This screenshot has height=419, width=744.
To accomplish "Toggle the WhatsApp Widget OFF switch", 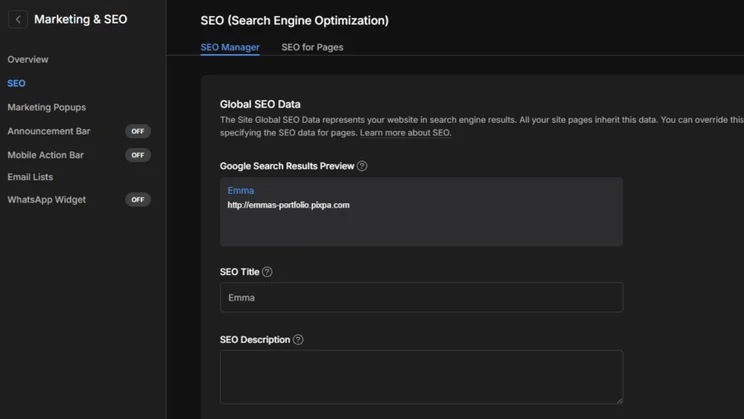I will [x=138, y=200].
